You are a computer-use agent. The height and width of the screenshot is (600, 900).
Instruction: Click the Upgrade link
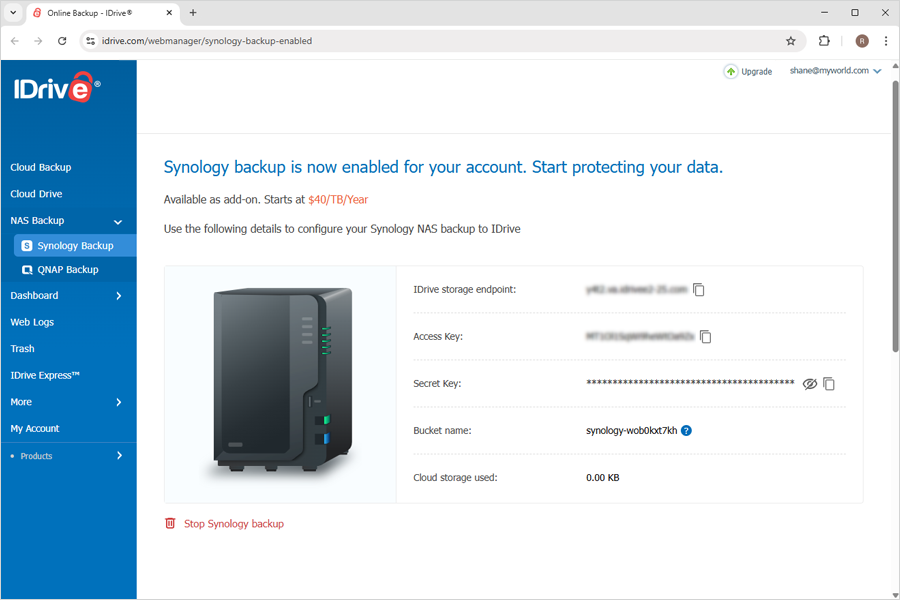pyautogui.click(x=757, y=71)
